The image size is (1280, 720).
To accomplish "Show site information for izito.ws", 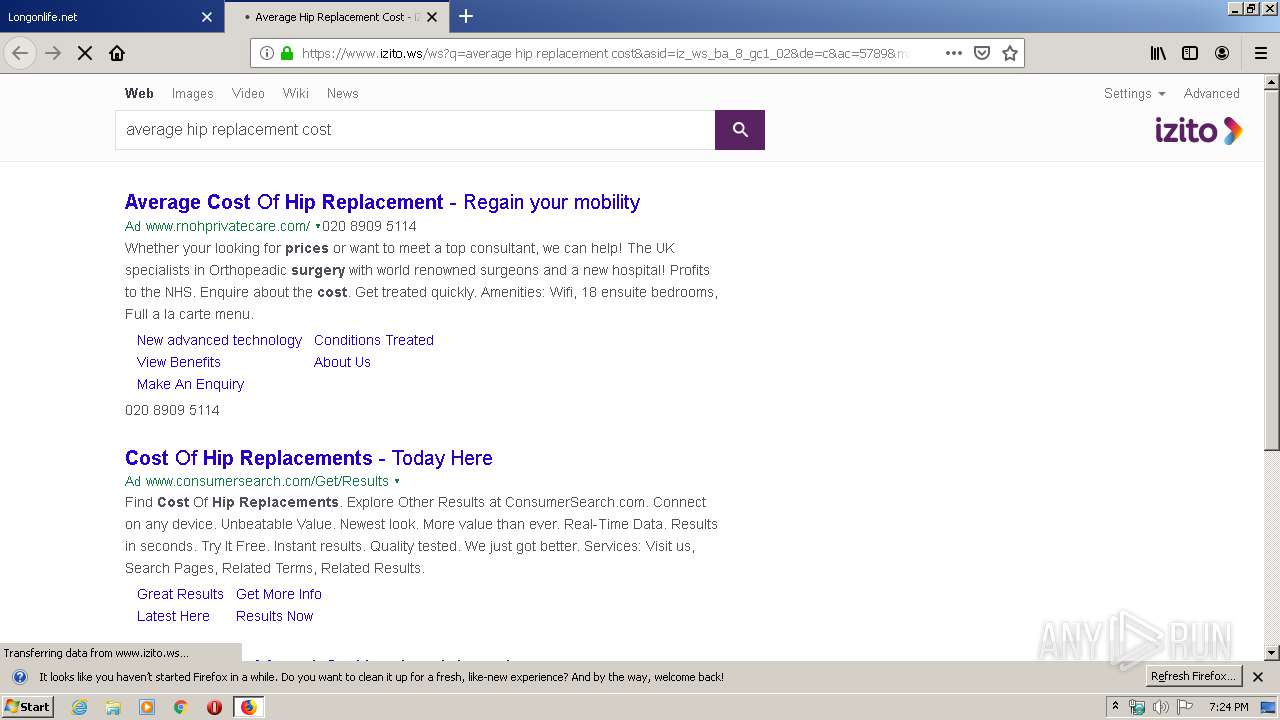I will 267,53.
